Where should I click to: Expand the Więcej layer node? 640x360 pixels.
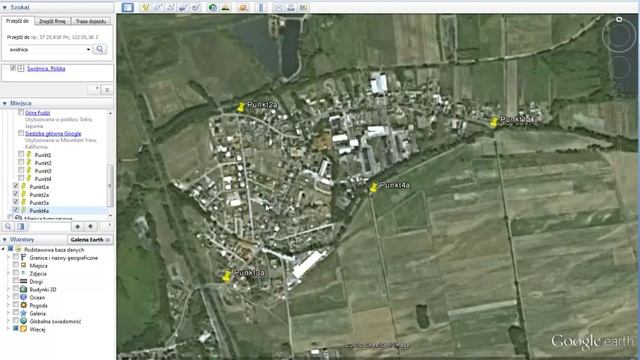coord(9,329)
